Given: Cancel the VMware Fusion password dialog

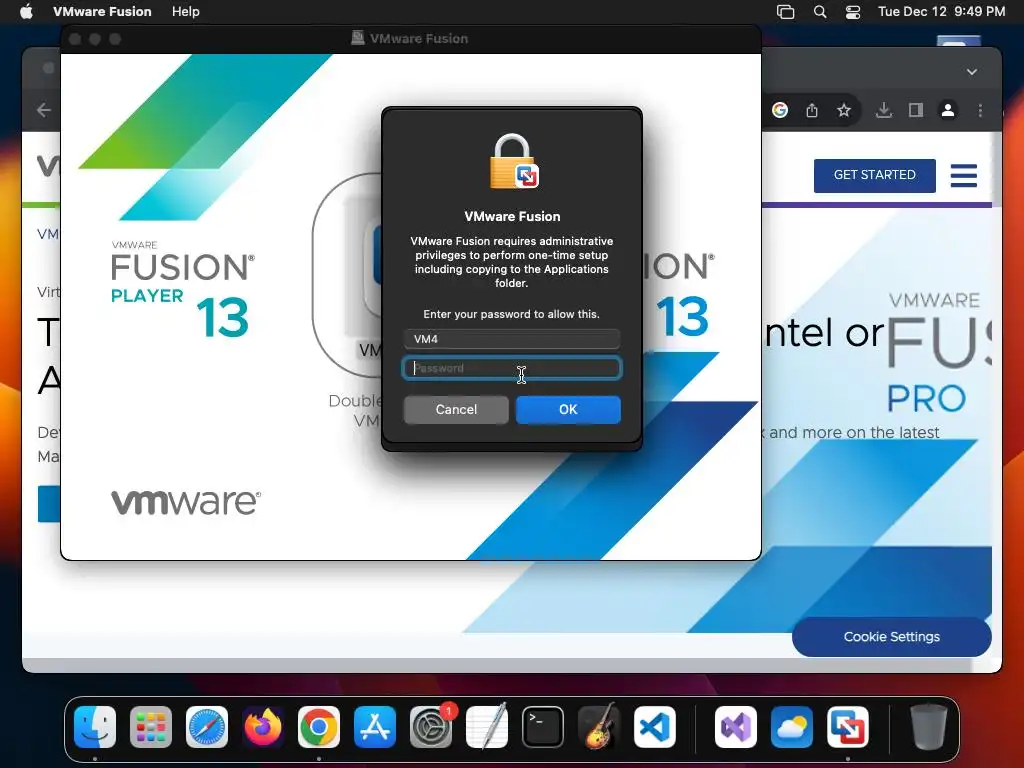Looking at the screenshot, I should pyautogui.click(x=456, y=409).
